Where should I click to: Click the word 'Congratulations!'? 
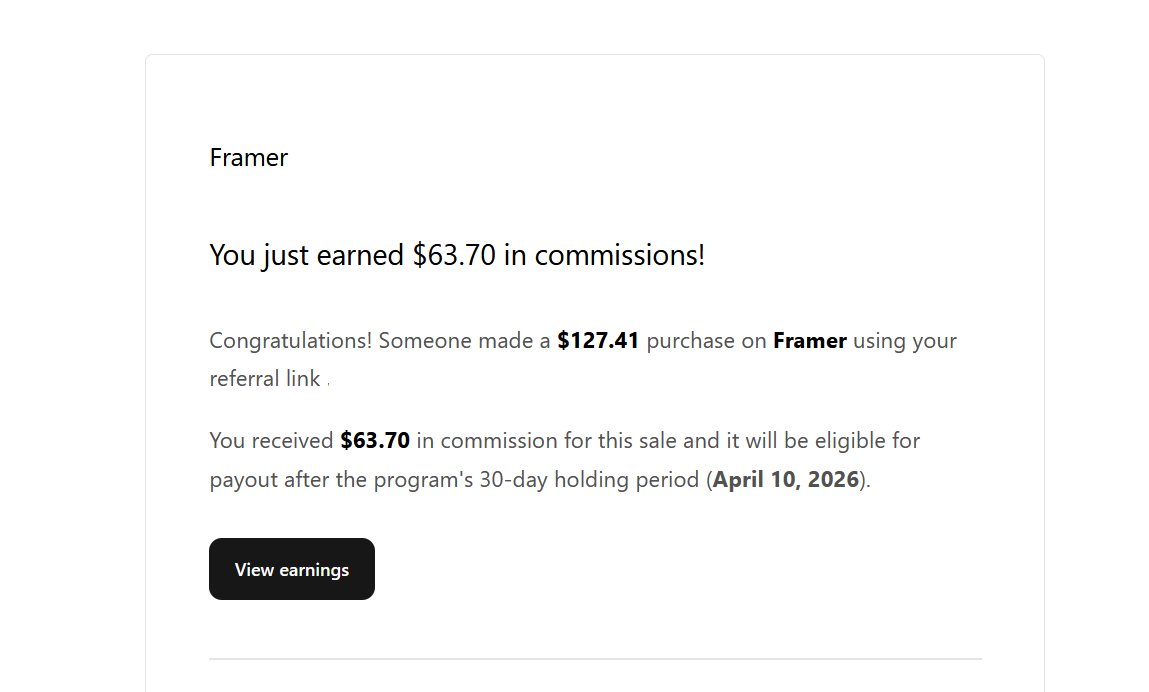(291, 340)
